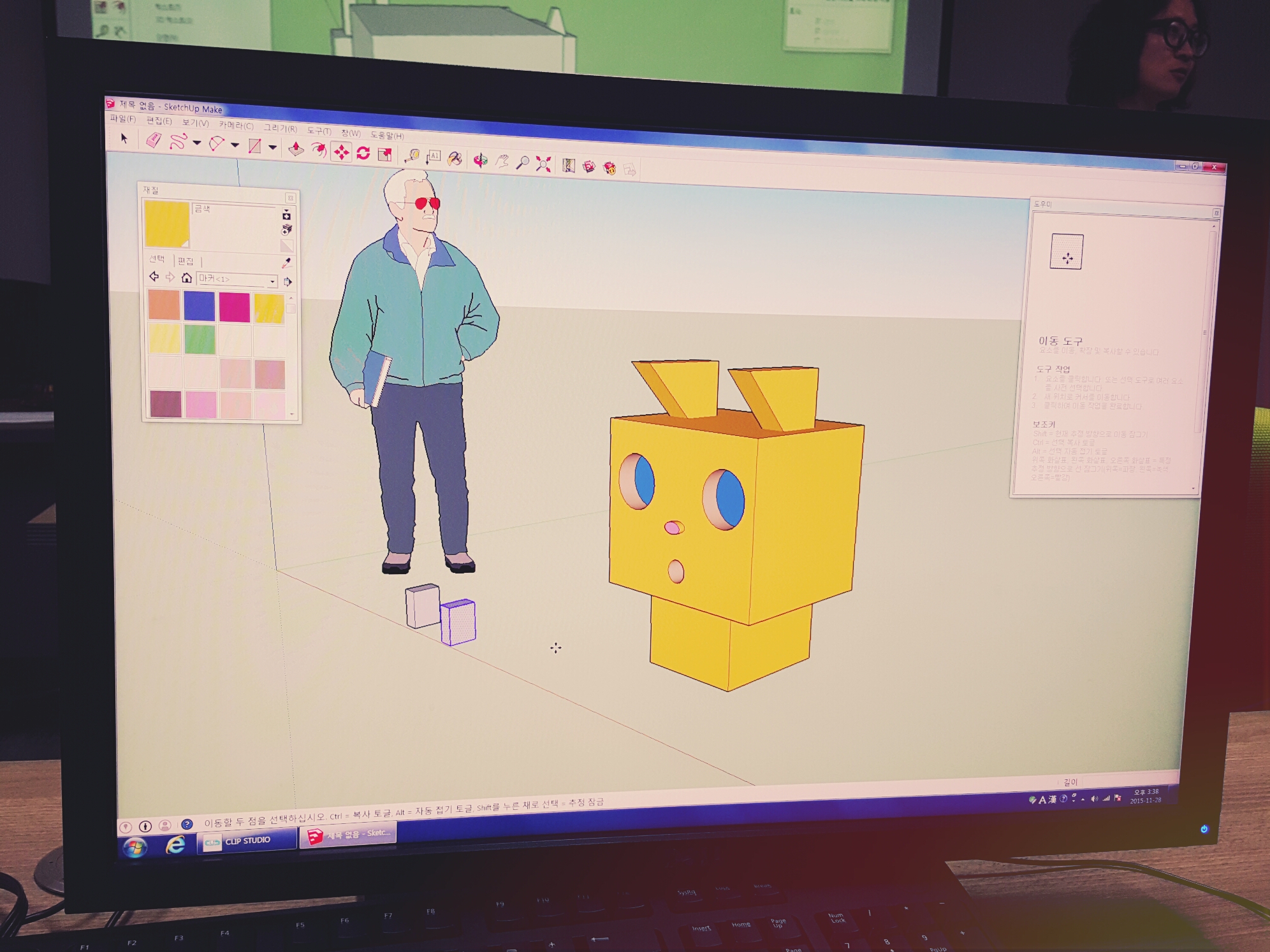This screenshot has height=952, width=1270.
Task: Select the arrow Select tool
Action: 124,138
